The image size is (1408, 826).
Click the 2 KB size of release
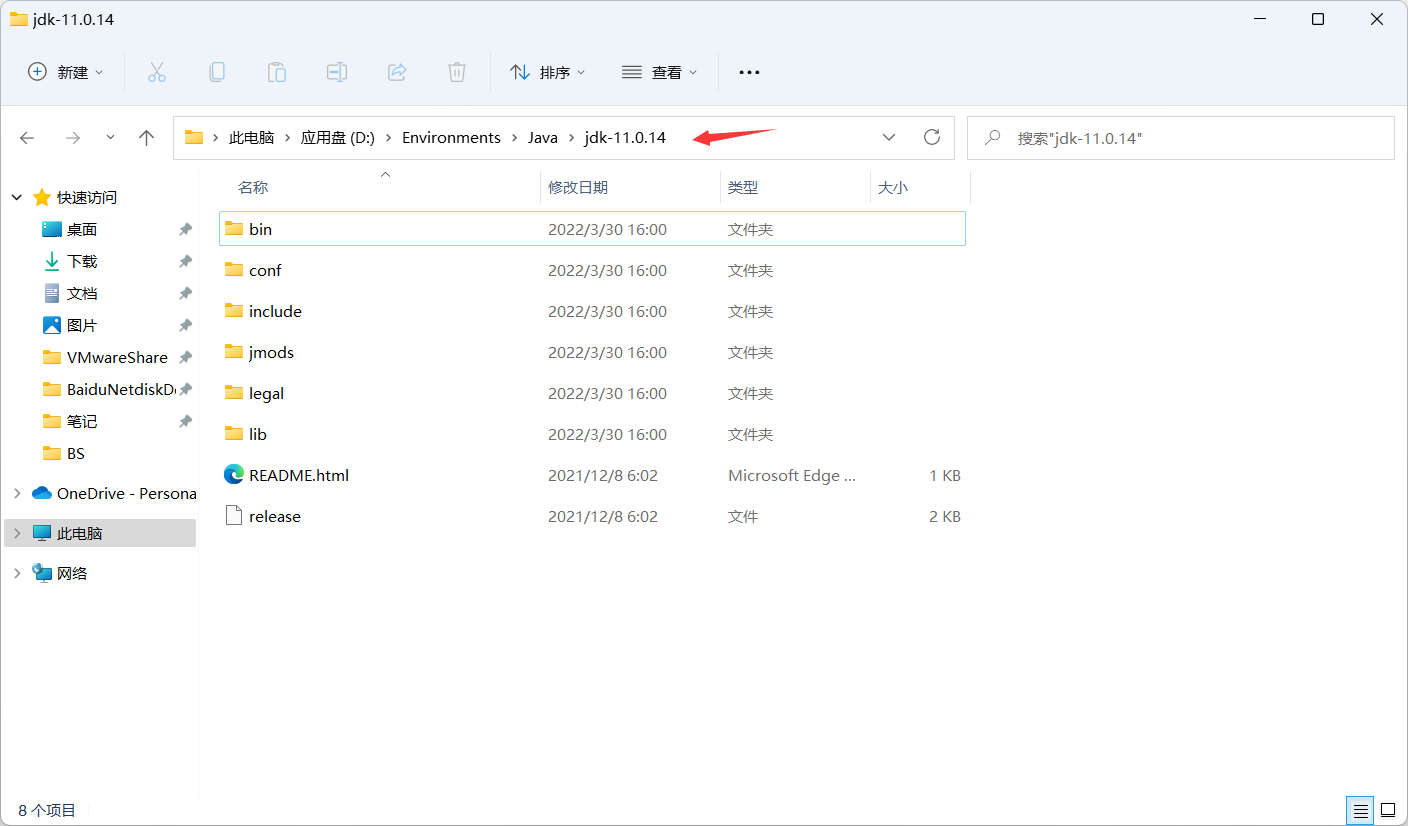(x=945, y=516)
